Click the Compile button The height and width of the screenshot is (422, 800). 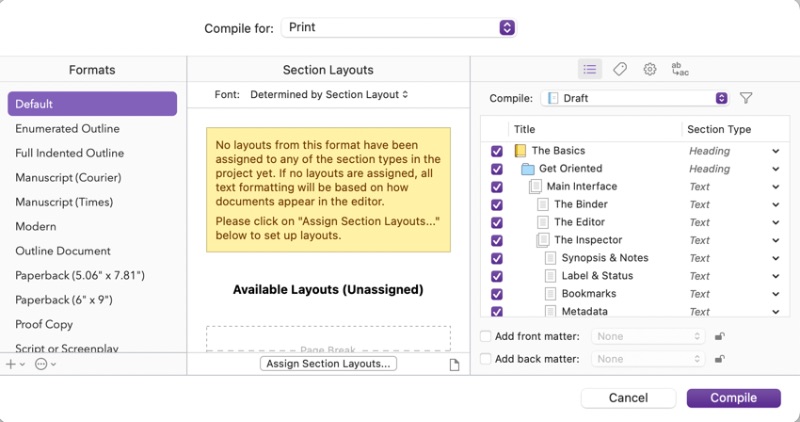pos(733,398)
